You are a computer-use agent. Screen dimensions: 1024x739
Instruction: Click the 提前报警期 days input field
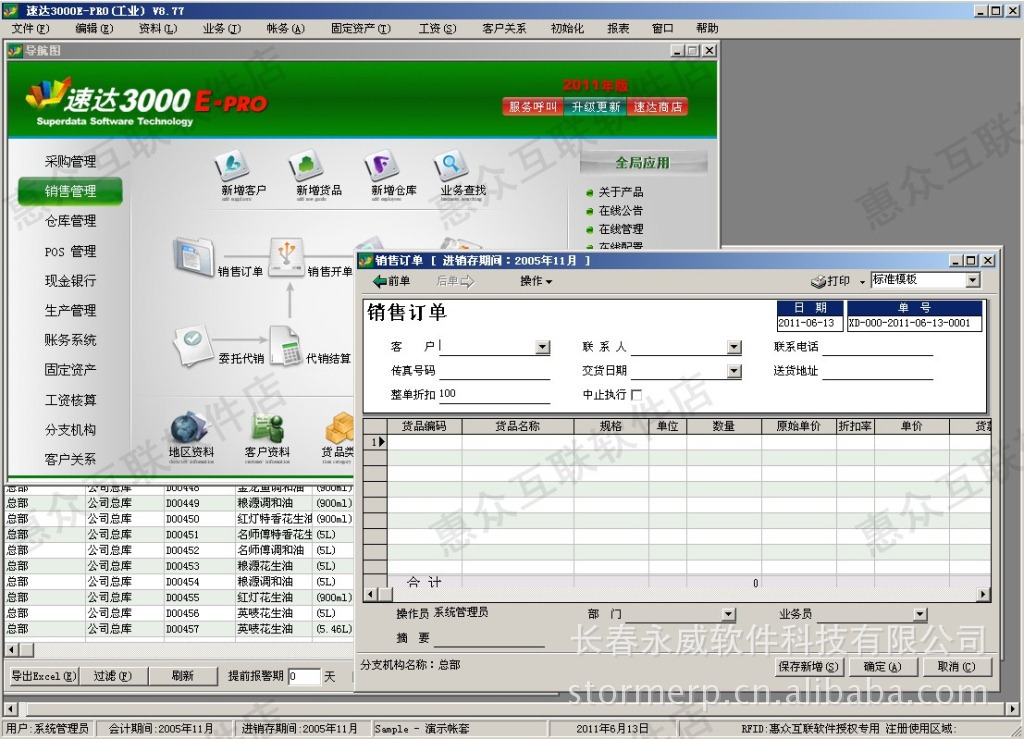(x=304, y=677)
